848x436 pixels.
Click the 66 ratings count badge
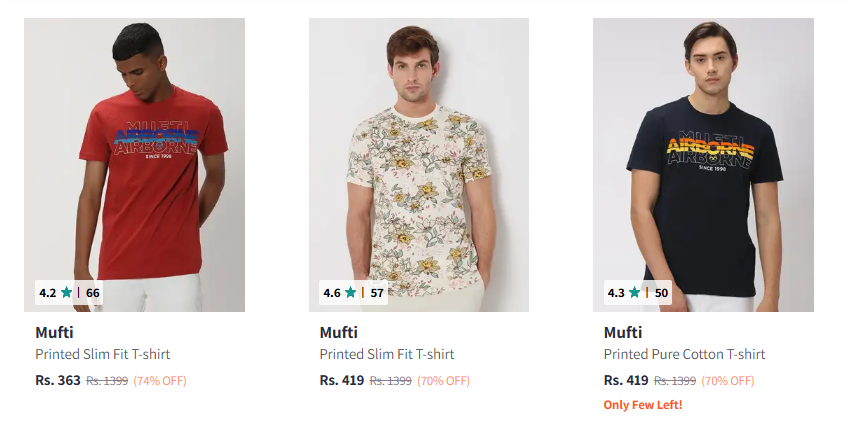(x=93, y=293)
